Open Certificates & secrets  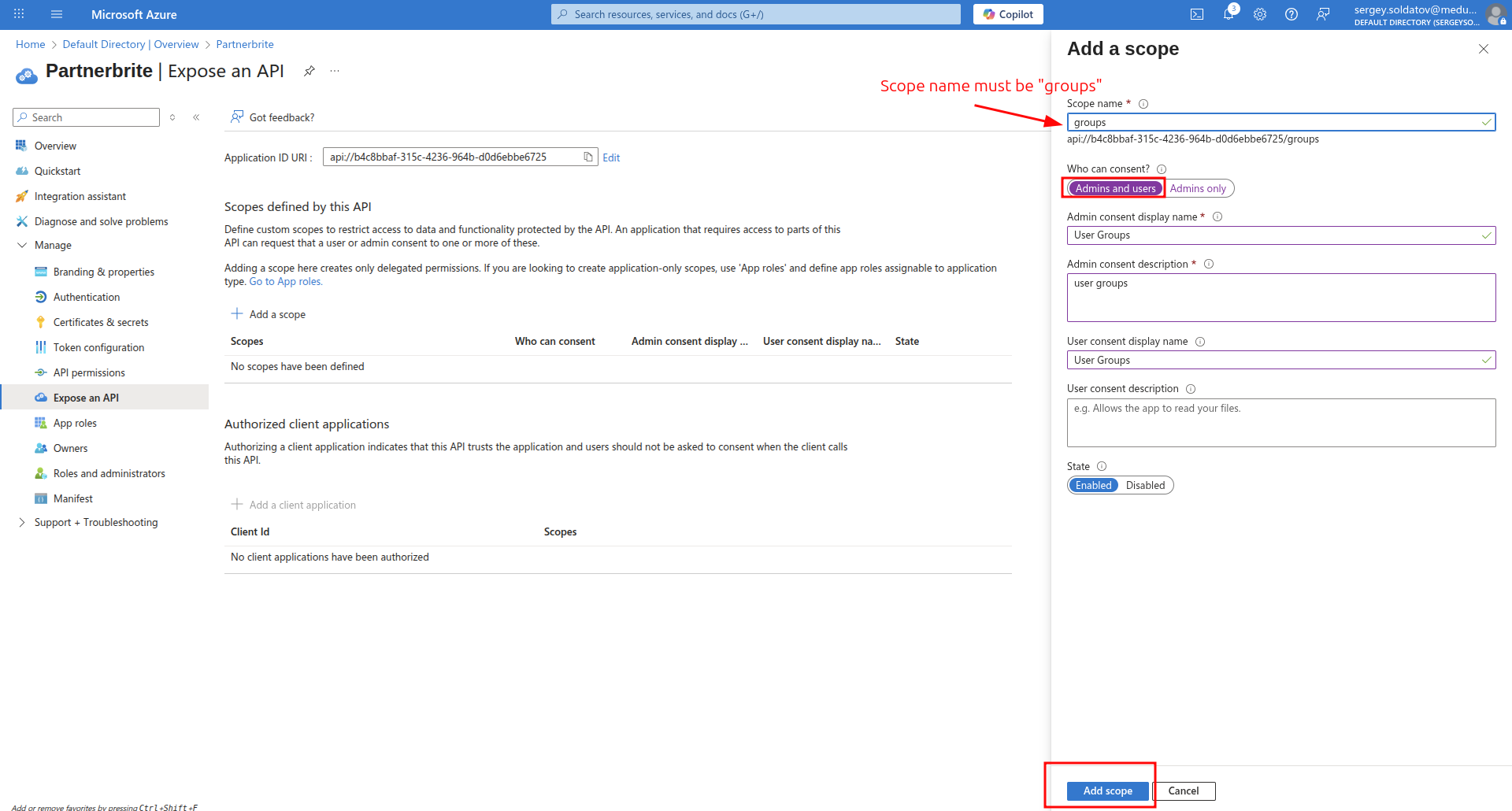point(101,322)
